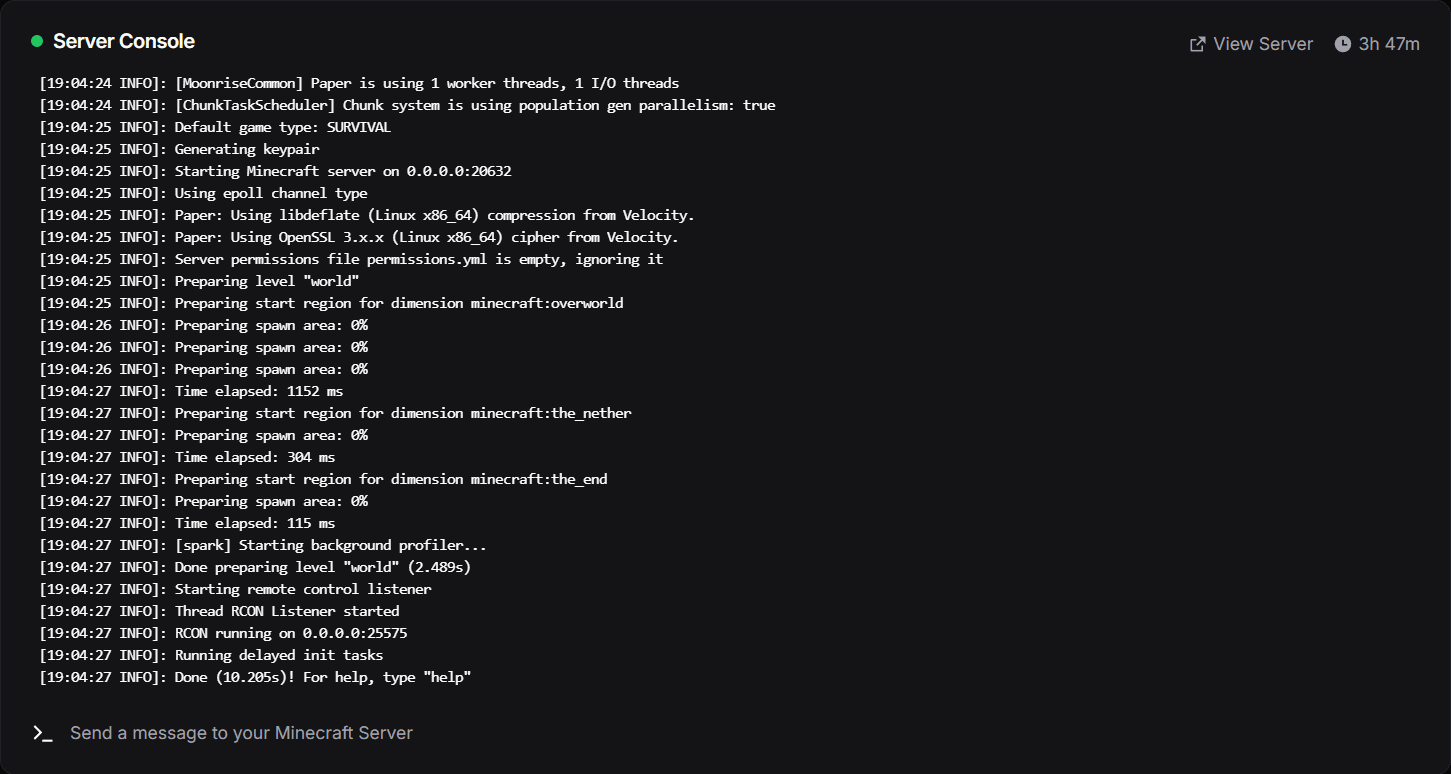
Task: Click the external link icon beside View Server
Action: click(1197, 44)
